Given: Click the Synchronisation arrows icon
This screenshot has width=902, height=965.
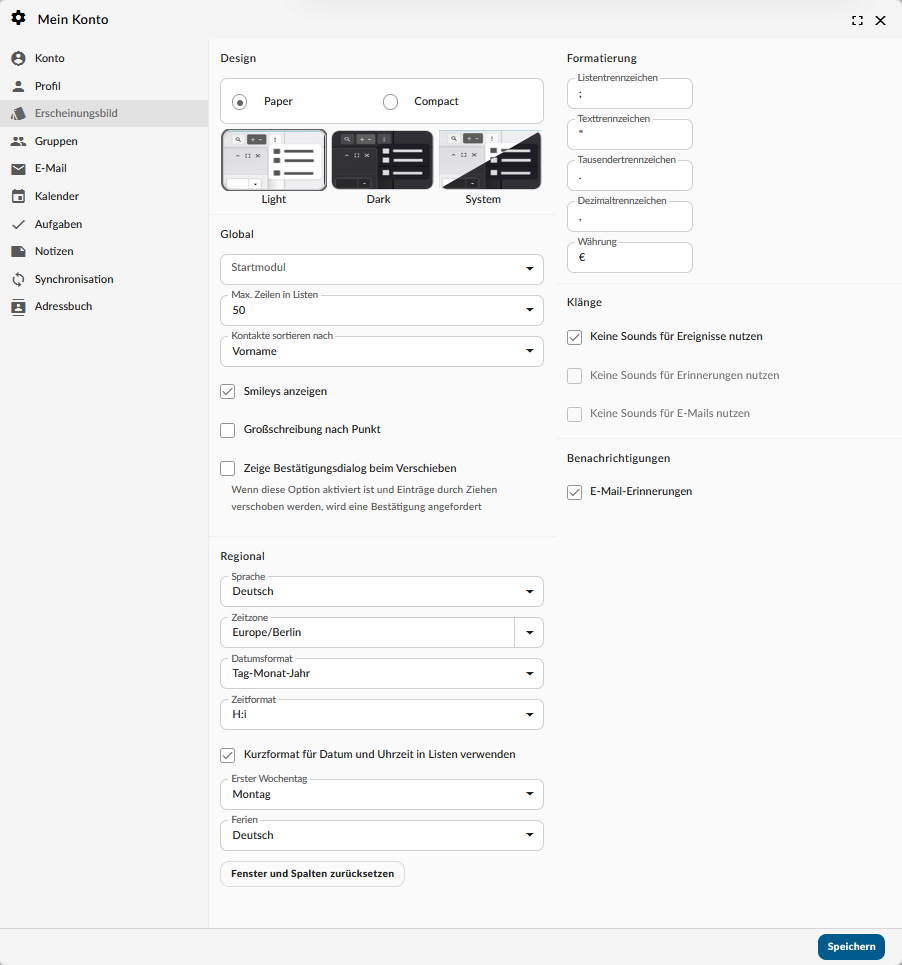Looking at the screenshot, I should (18, 279).
